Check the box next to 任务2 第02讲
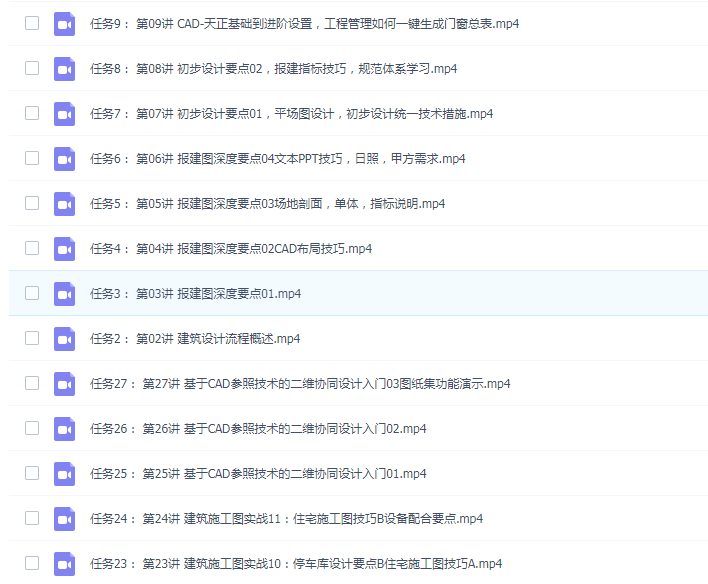Screen dimensions: 708x584 pyautogui.click(x=32, y=338)
